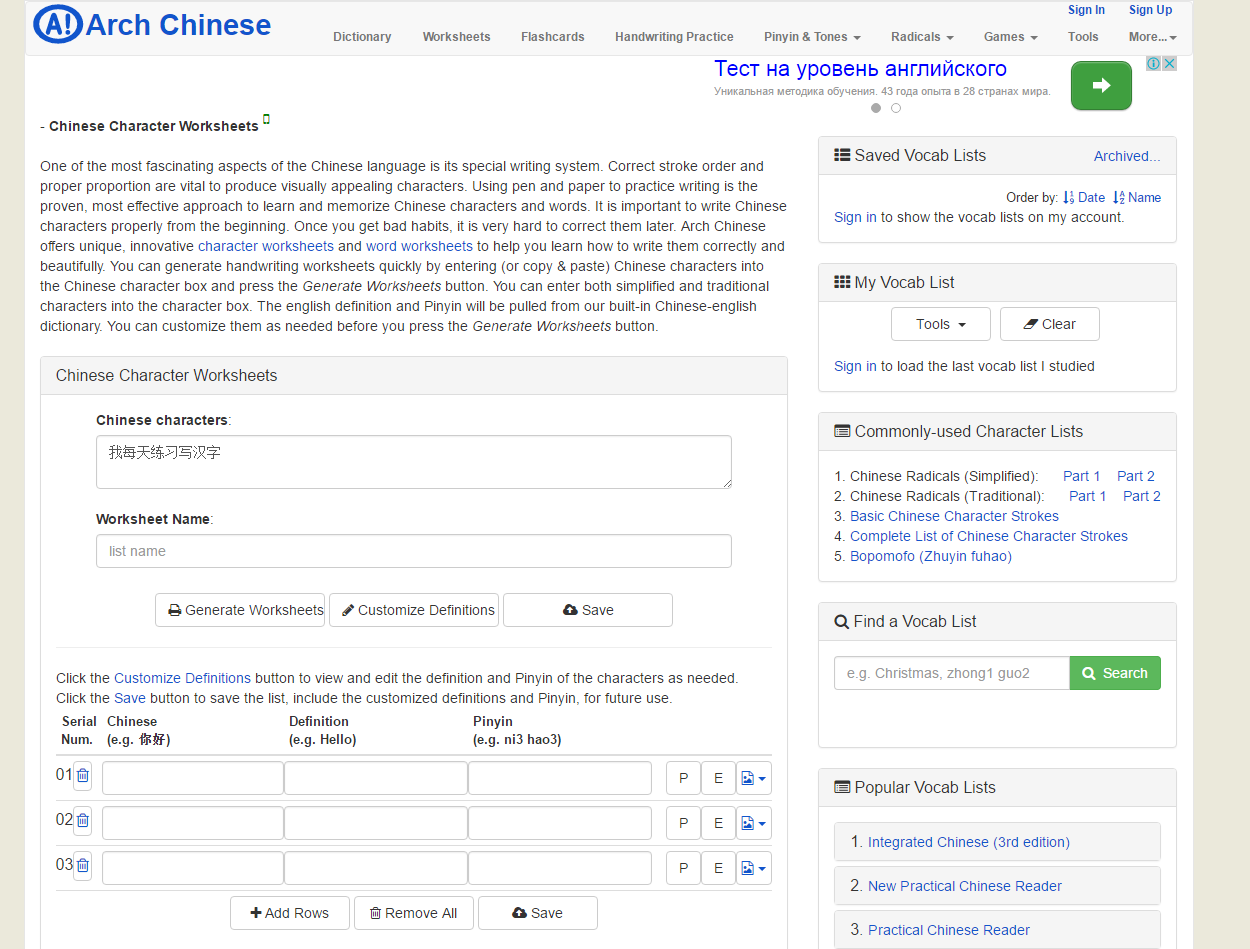Sort saved vocab lists by Date
Screen dimensions: 1250x949
(1084, 198)
